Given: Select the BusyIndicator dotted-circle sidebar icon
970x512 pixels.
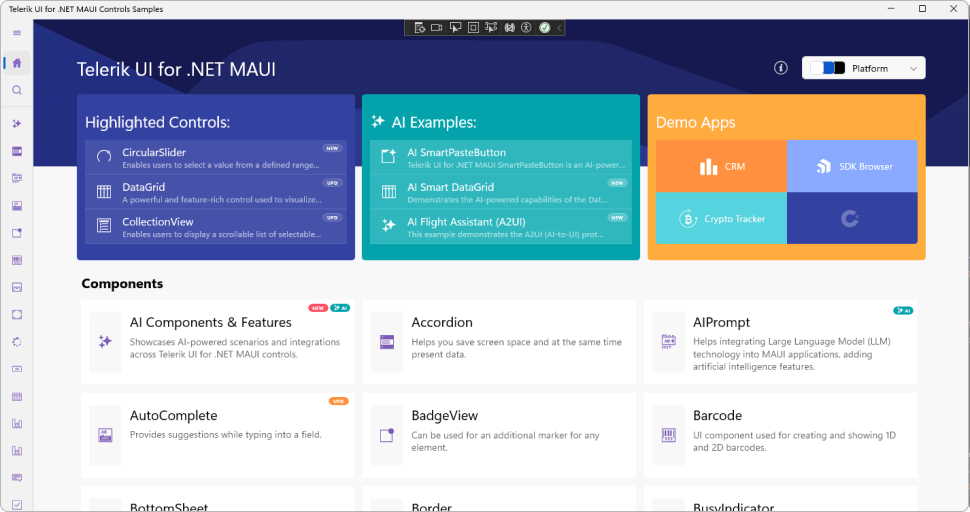Looking at the screenshot, I should (17, 342).
